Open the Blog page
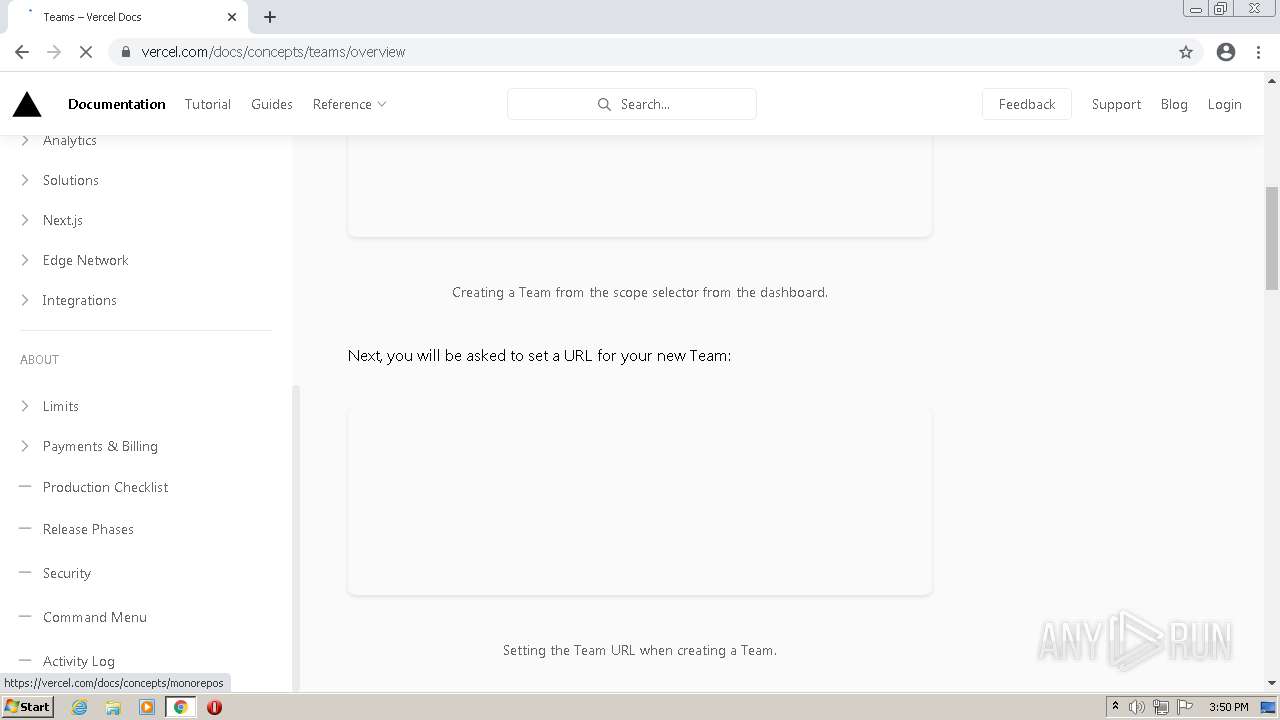 click(1174, 104)
